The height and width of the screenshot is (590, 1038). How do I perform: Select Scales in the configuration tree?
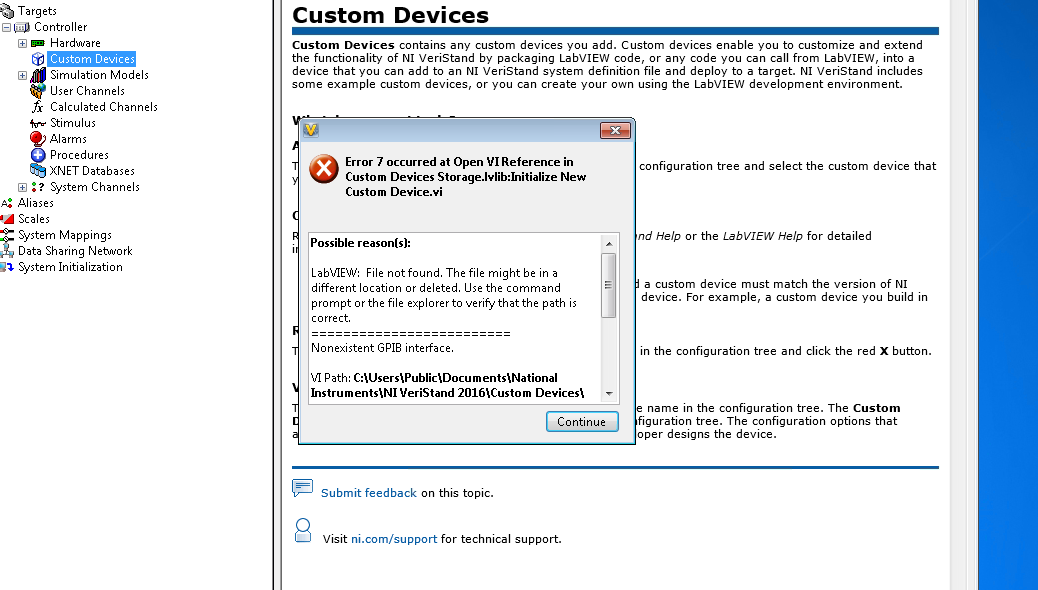point(33,219)
